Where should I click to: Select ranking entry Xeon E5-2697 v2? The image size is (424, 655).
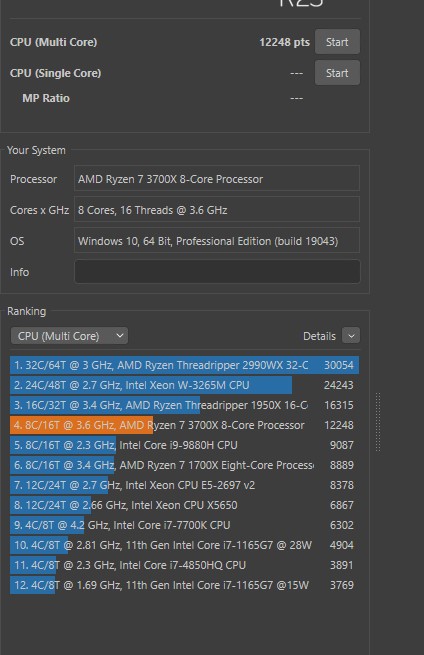click(x=184, y=485)
